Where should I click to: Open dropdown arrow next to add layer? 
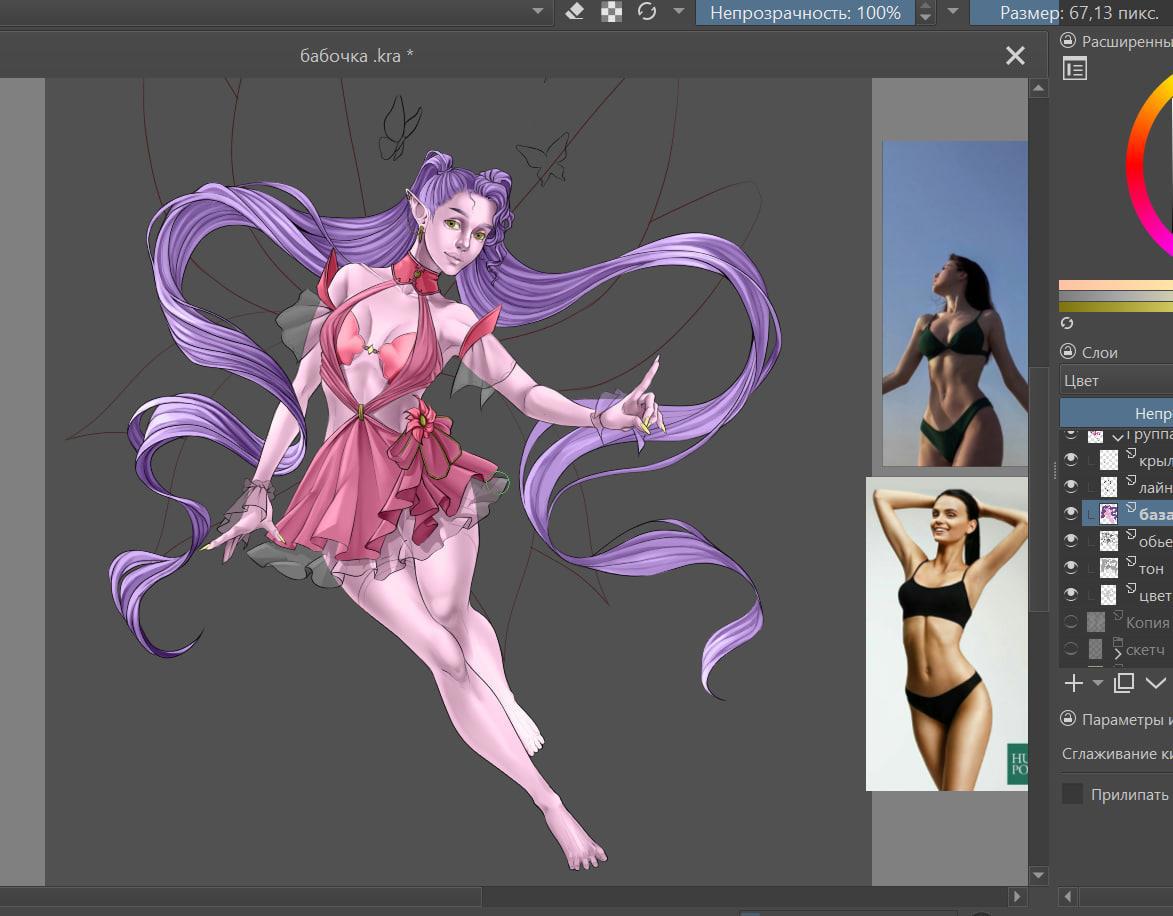tap(1097, 683)
